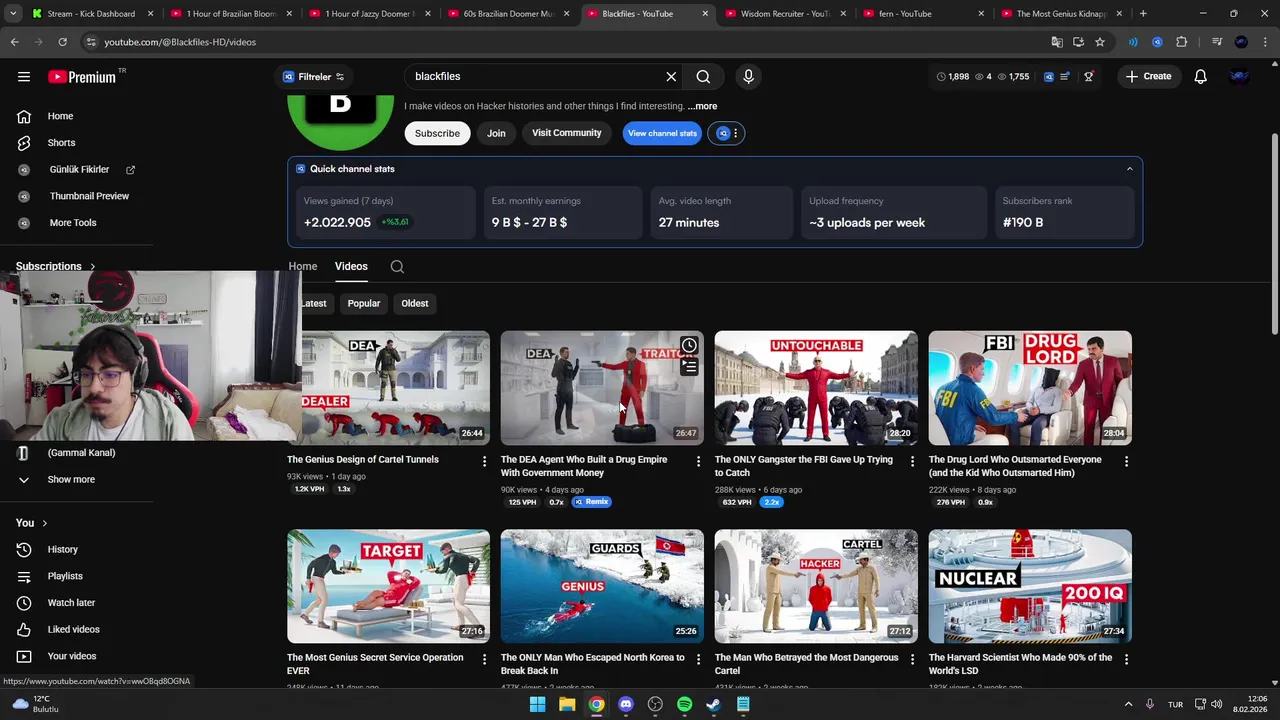Search within the channel using magnifier icon
The width and height of the screenshot is (1280, 720).
(x=397, y=267)
